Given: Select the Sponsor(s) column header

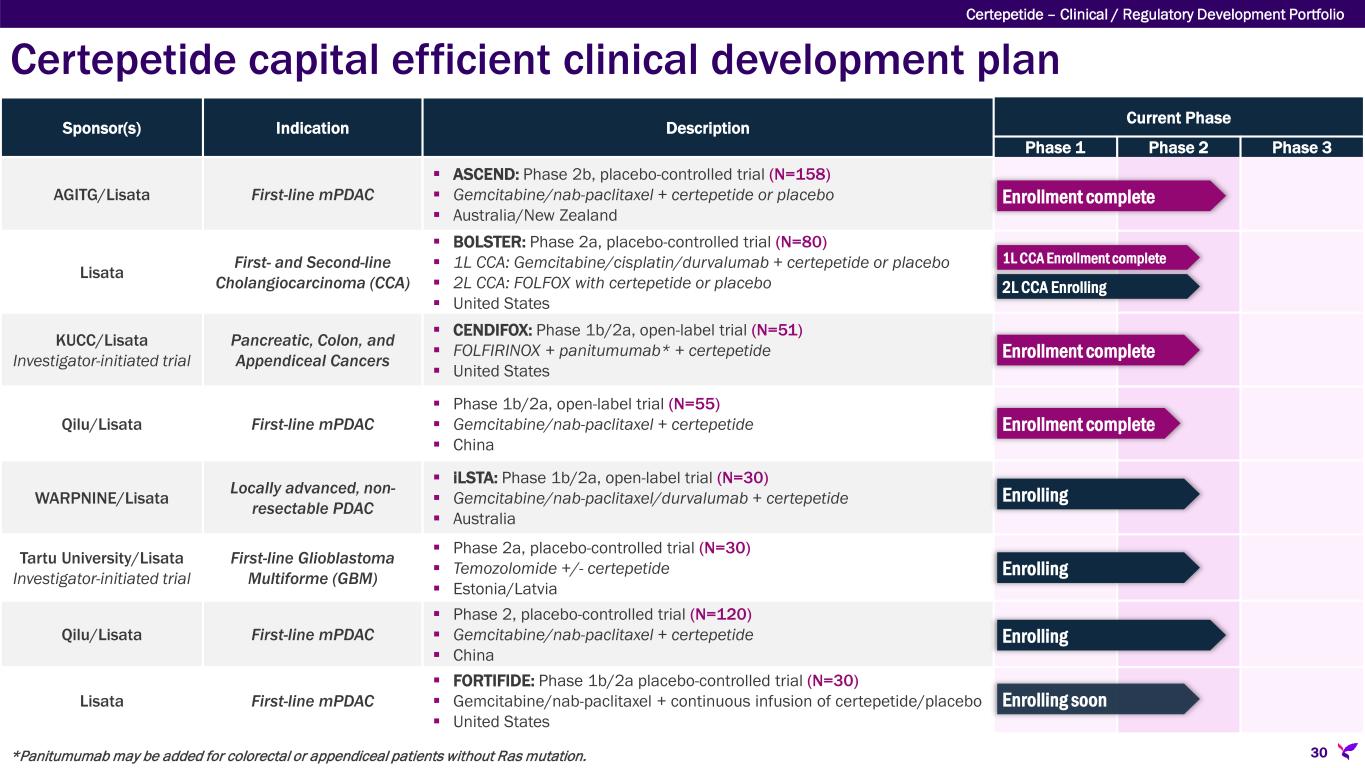Looking at the screenshot, I should 102,128.
